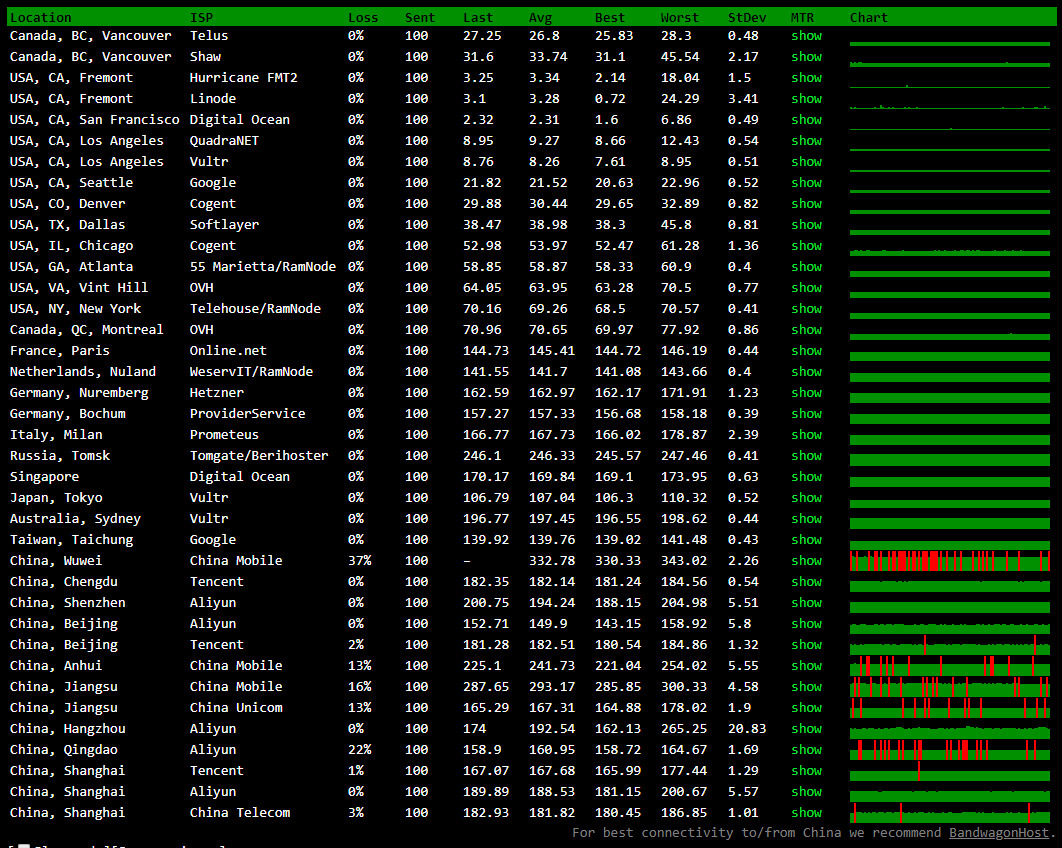The height and width of the screenshot is (848, 1062).
Task: Show MTR for OVH Vint Hill row
Action: click(x=806, y=288)
